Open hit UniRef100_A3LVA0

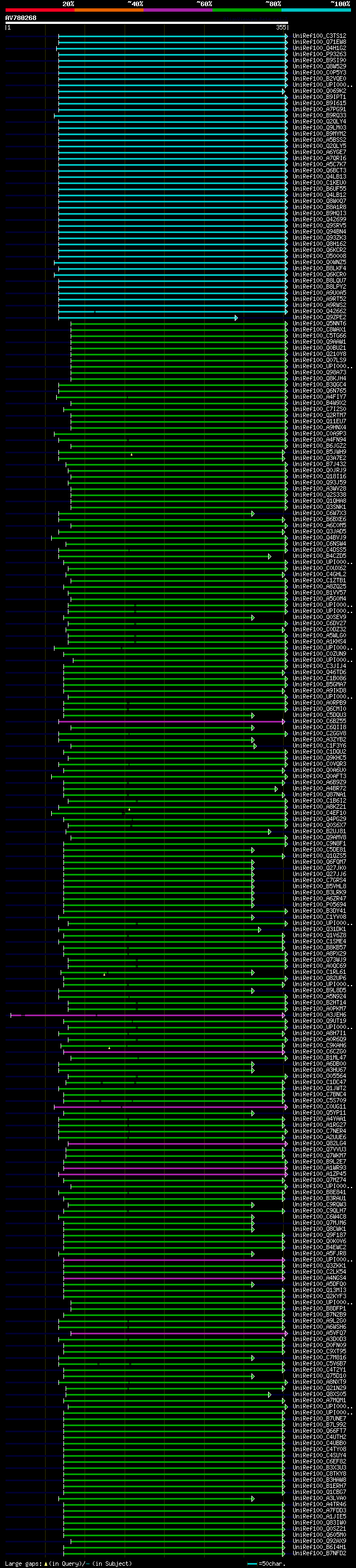click(x=319, y=1498)
